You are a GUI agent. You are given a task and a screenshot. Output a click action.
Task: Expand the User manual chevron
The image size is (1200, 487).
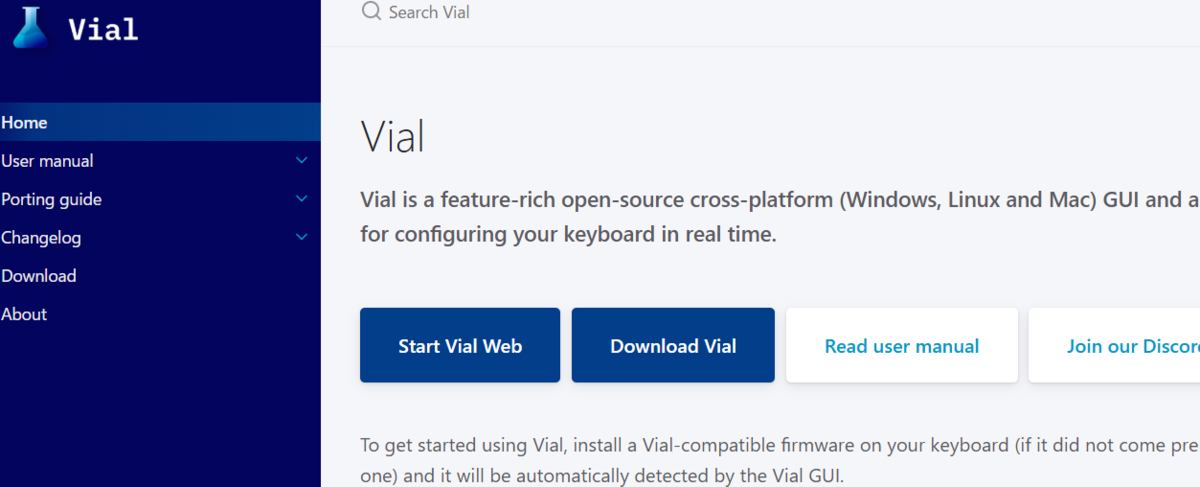pyautogui.click(x=302, y=160)
